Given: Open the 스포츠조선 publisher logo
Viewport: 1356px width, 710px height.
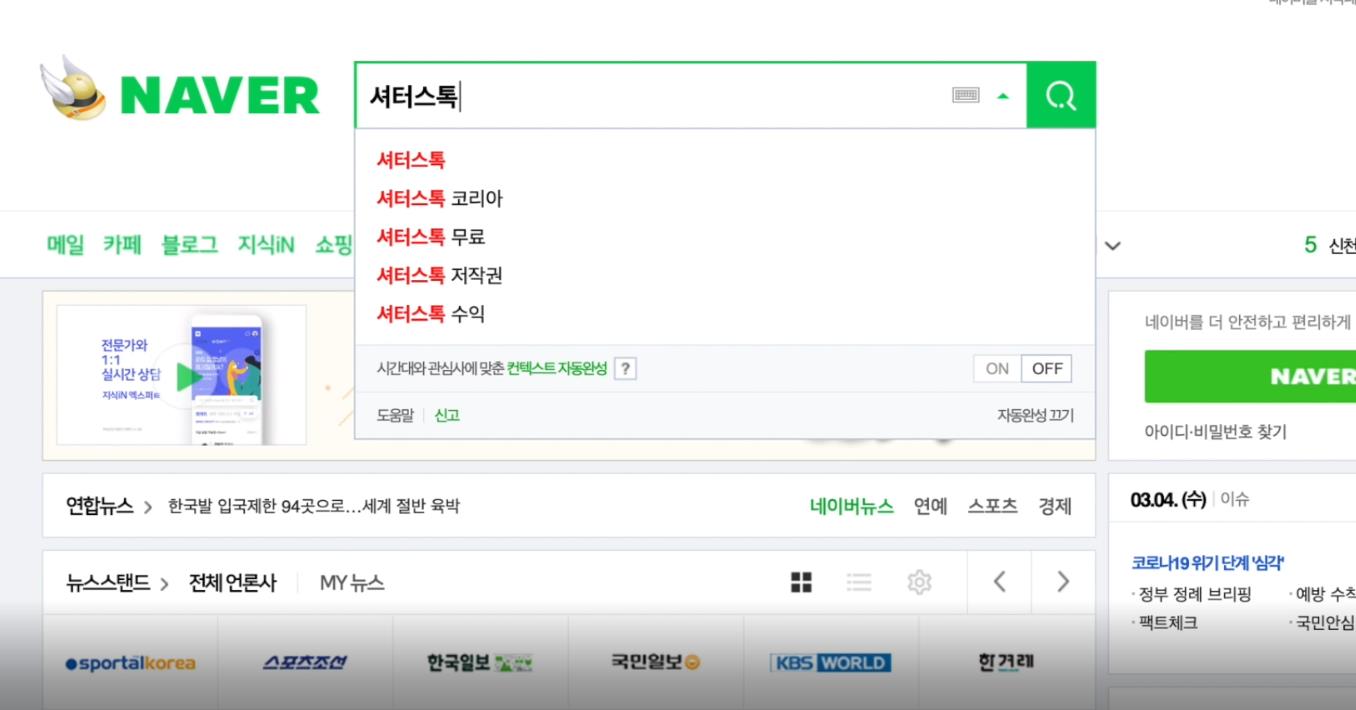Looking at the screenshot, I should [x=305, y=663].
